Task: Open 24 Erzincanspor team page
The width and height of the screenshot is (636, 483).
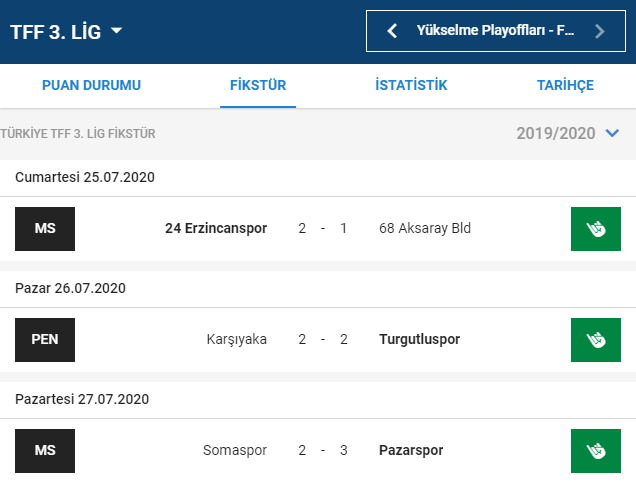Action: coord(216,228)
